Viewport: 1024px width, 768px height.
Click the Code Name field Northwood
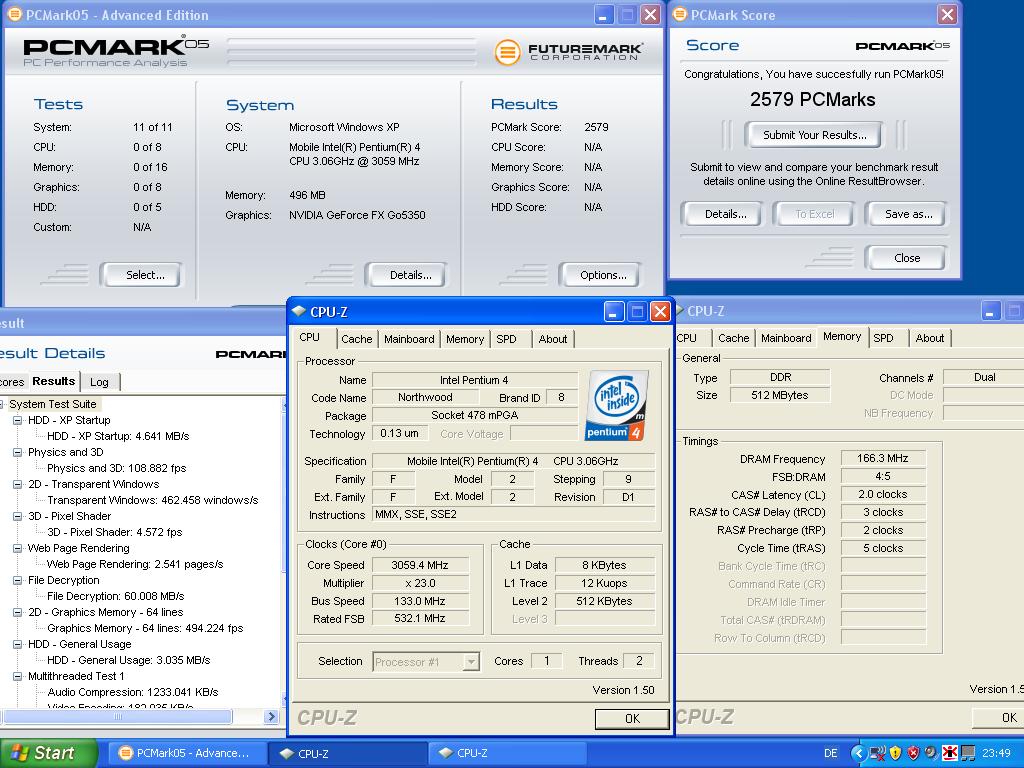pos(424,397)
